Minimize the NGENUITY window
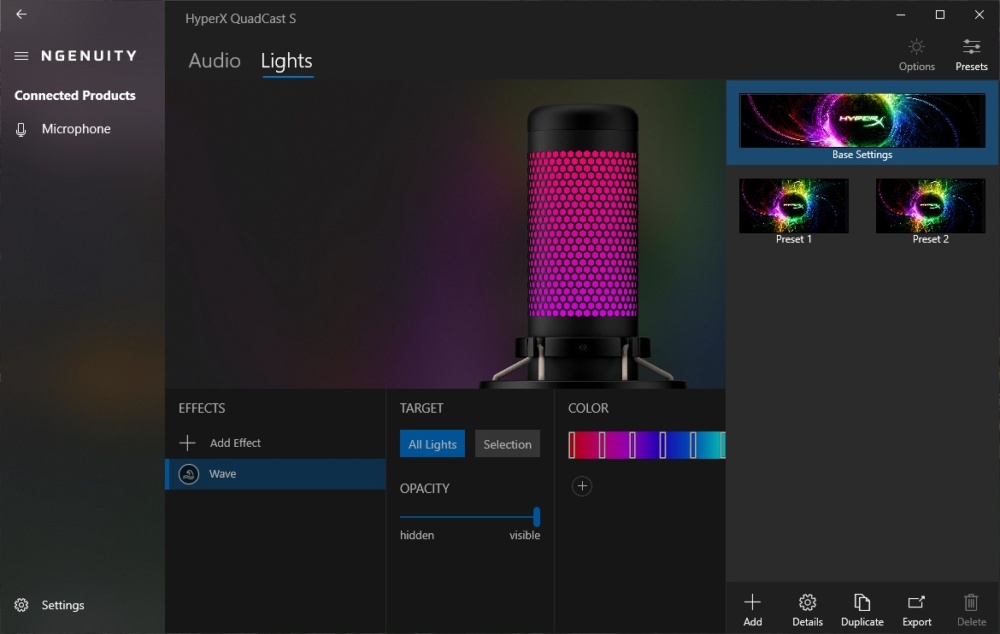The image size is (1000, 634). point(901,15)
